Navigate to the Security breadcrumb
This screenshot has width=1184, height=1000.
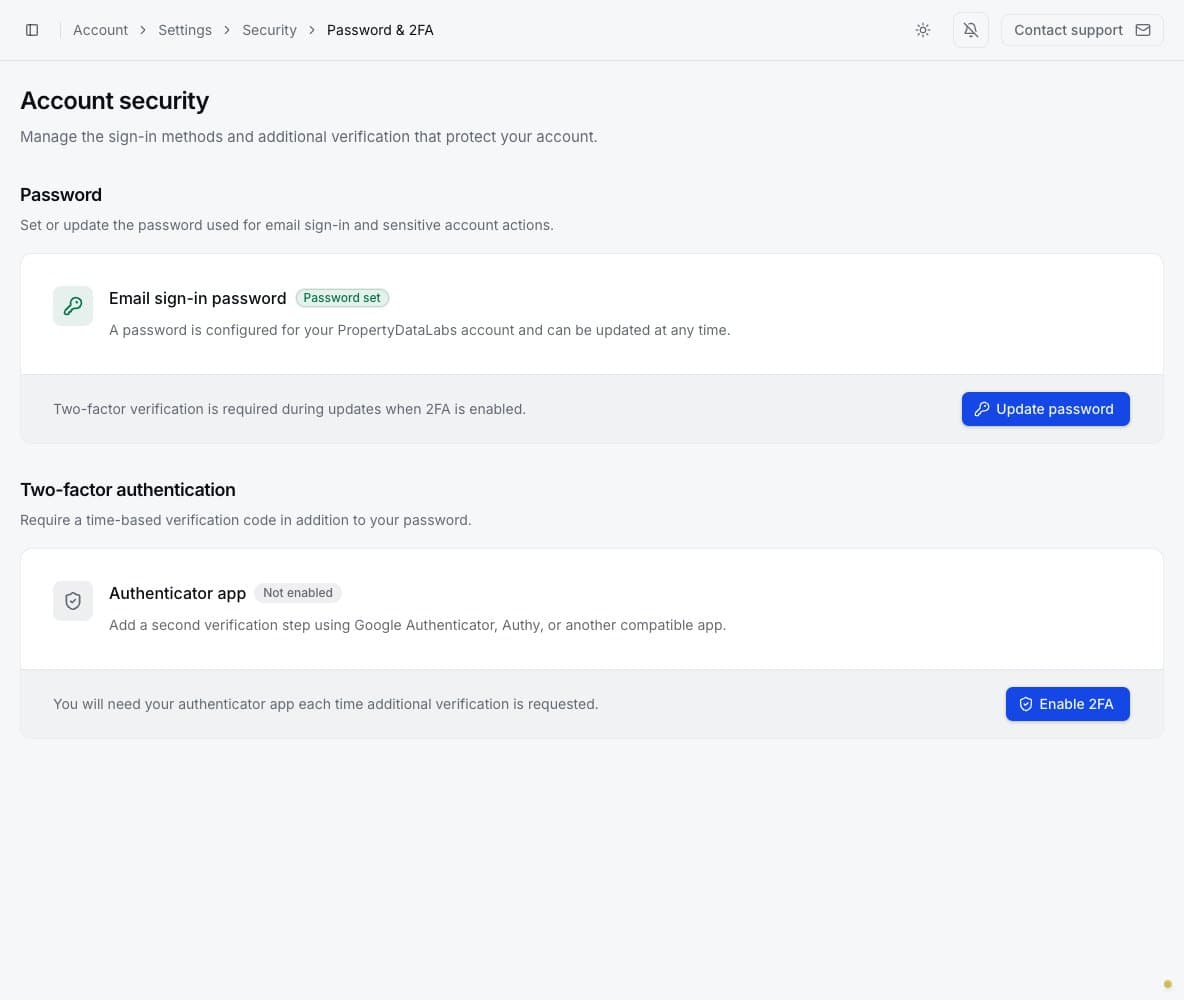click(x=269, y=30)
